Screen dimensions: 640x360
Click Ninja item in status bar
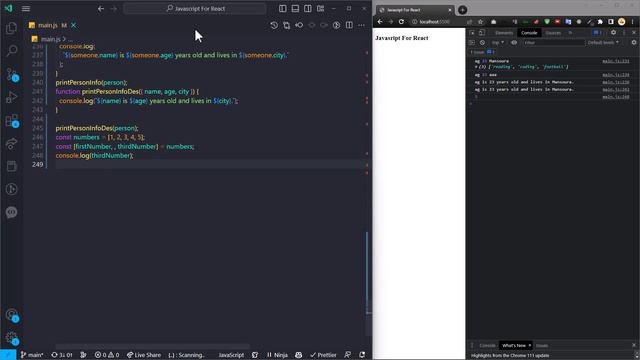(277, 355)
